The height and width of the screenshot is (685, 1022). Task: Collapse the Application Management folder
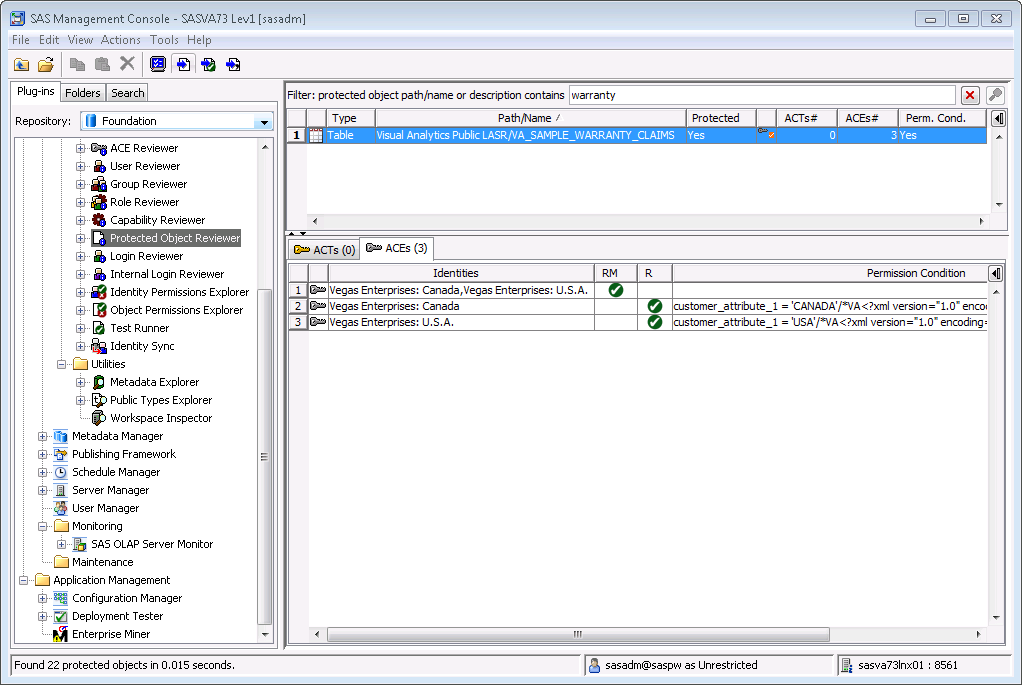point(23,580)
